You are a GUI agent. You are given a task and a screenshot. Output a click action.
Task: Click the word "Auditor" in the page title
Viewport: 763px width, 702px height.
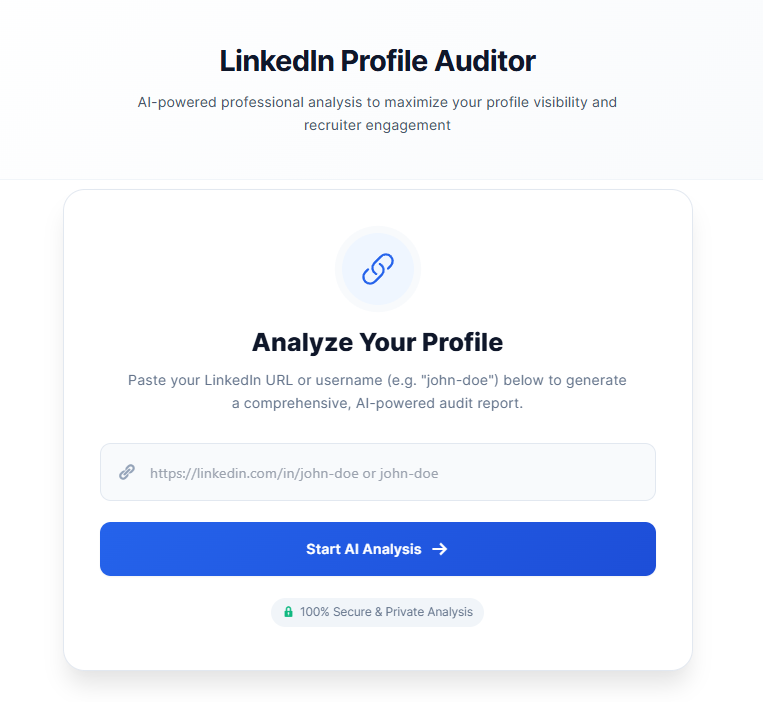coord(485,61)
